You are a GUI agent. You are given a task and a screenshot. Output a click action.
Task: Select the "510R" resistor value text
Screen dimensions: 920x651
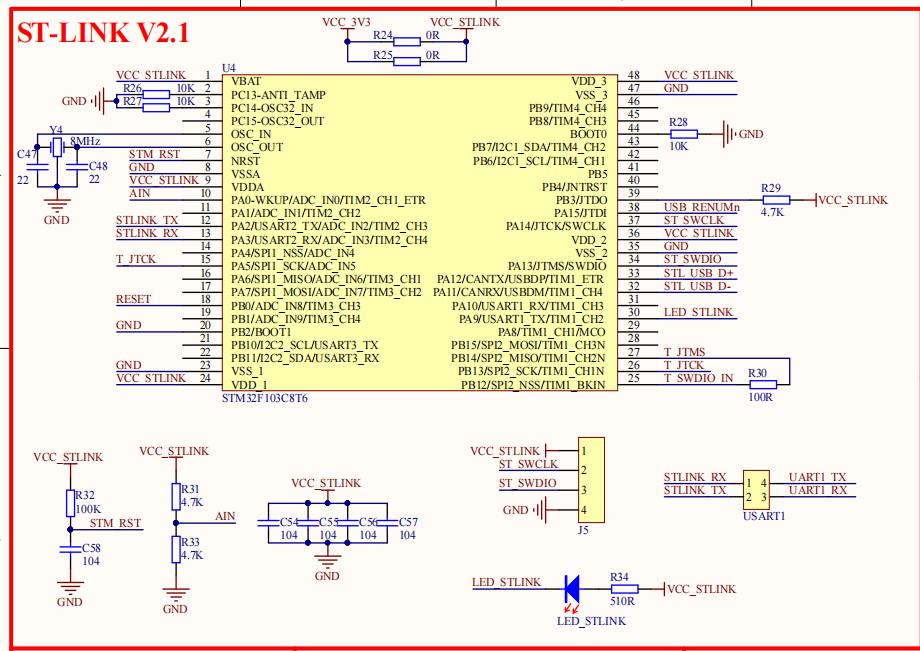623,601
